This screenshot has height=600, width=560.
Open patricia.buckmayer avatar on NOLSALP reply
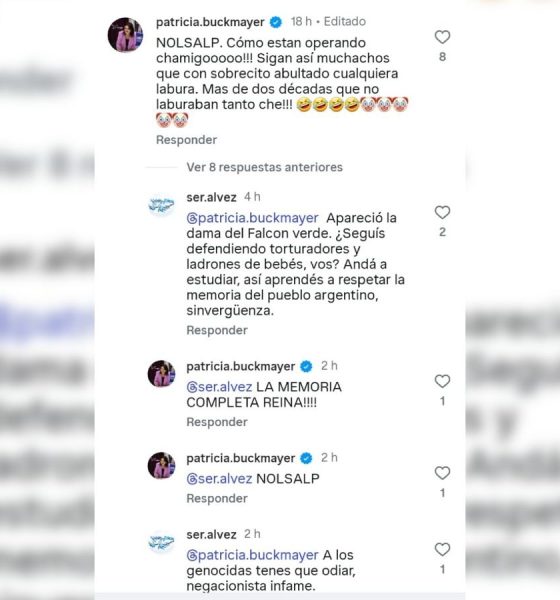tap(162, 465)
